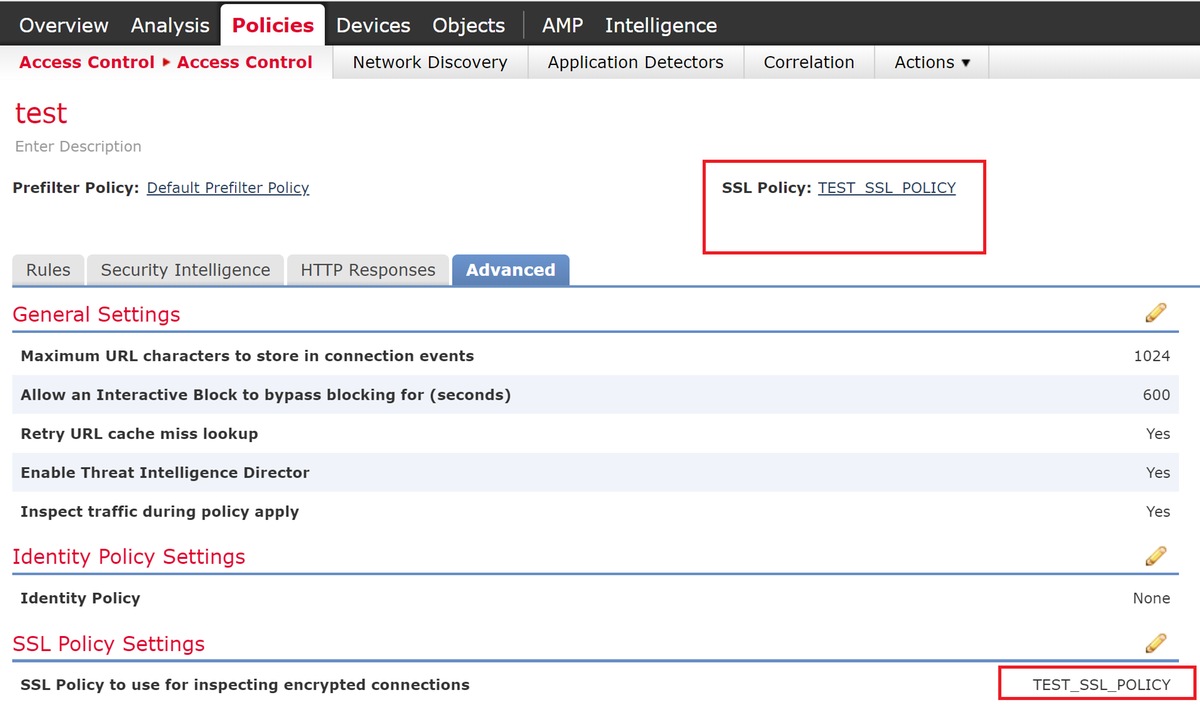
Task: Select the Advanced tab
Action: [x=511, y=269]
